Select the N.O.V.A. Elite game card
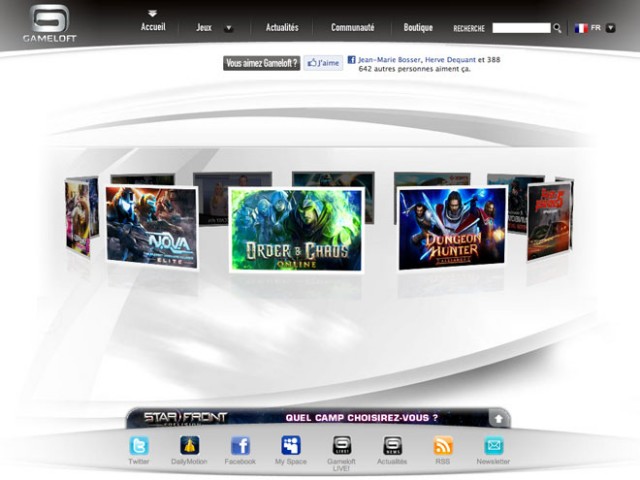Image resolution: width=640 pixels, height=480 pixels. point(152,227)
